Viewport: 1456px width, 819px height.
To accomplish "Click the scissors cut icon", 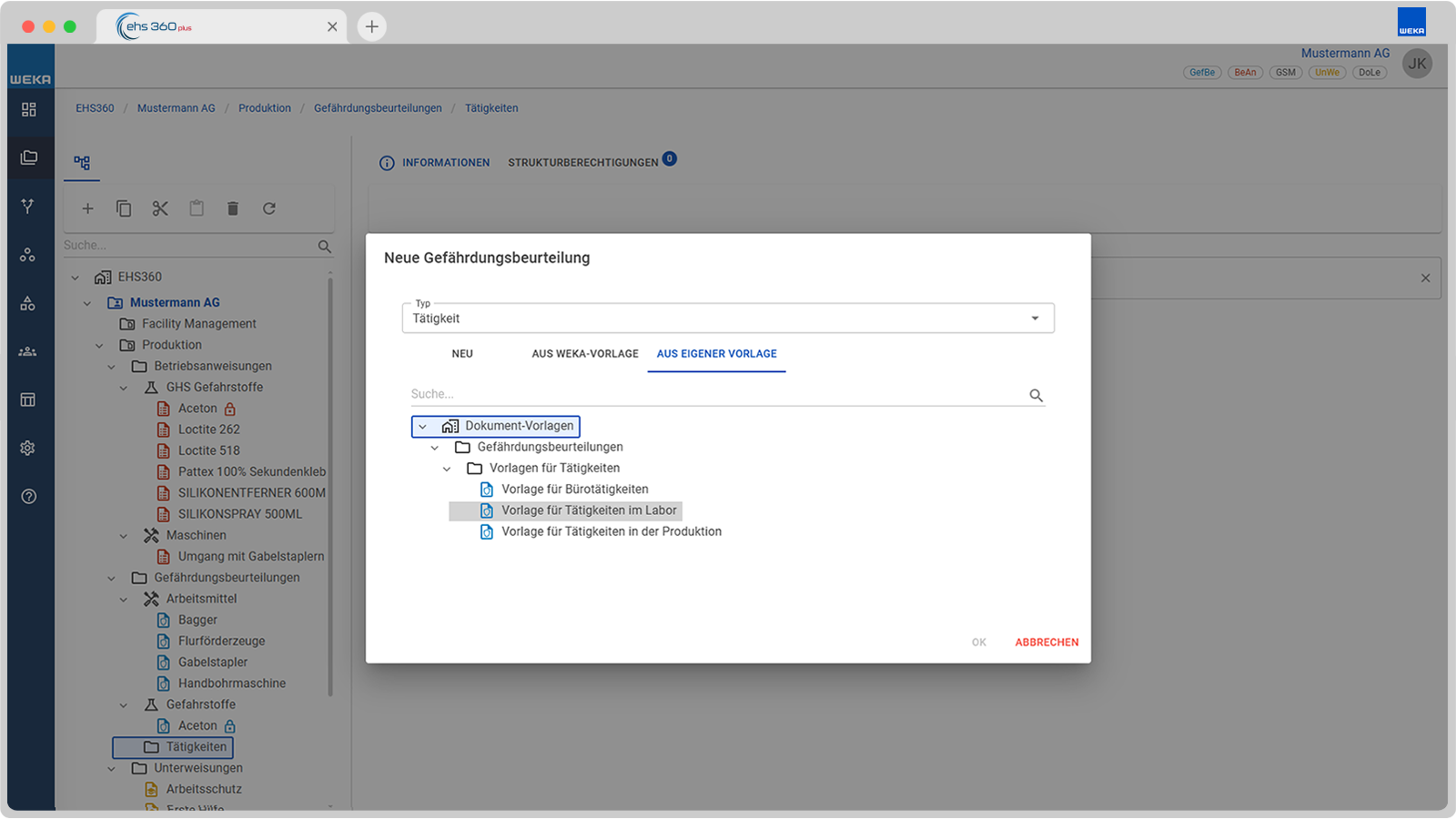I will click(160, 208).
